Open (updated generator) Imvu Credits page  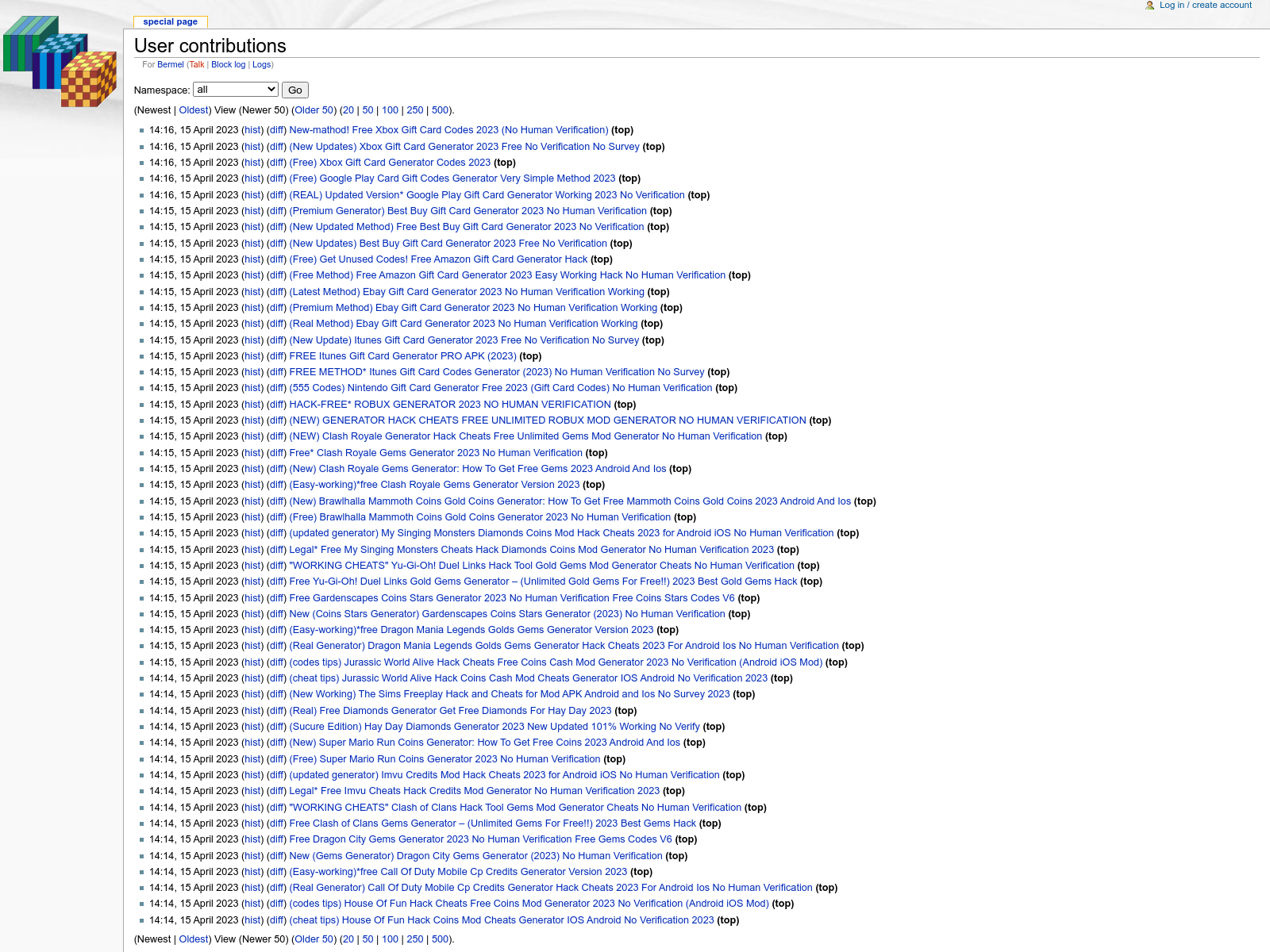(505, 775)
